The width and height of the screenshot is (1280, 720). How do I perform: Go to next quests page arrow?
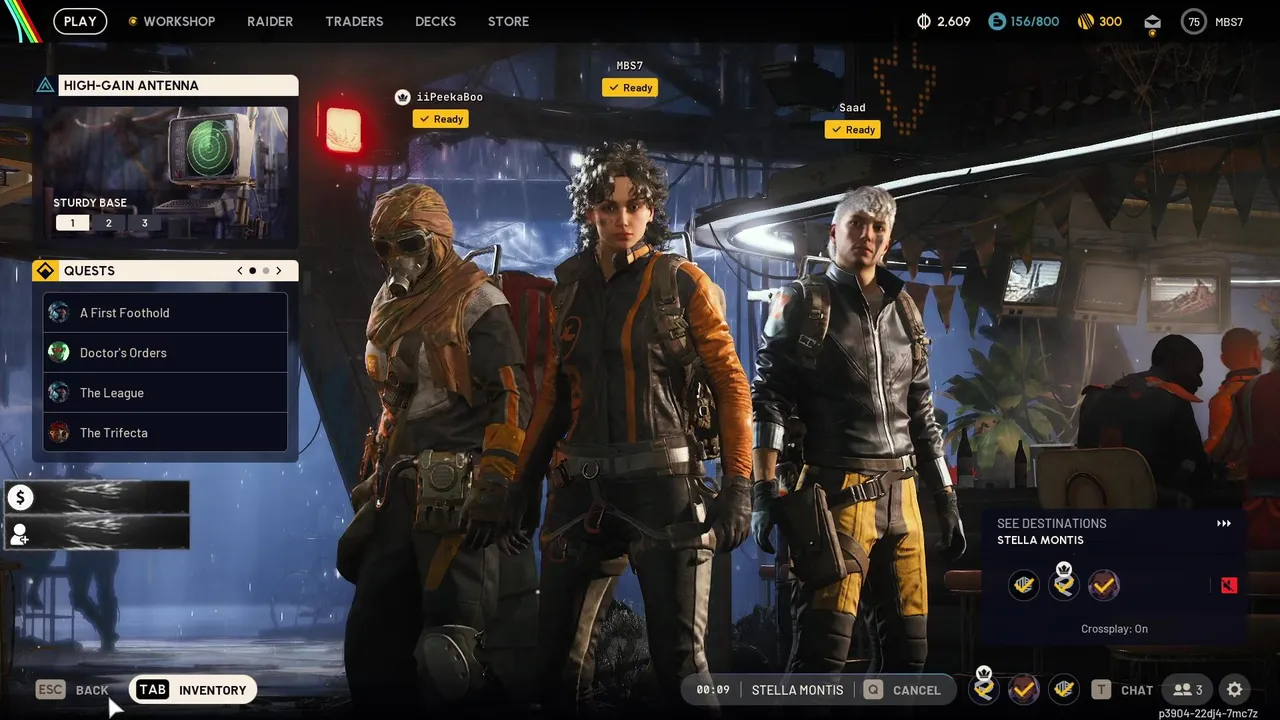[x=278, y=271]
